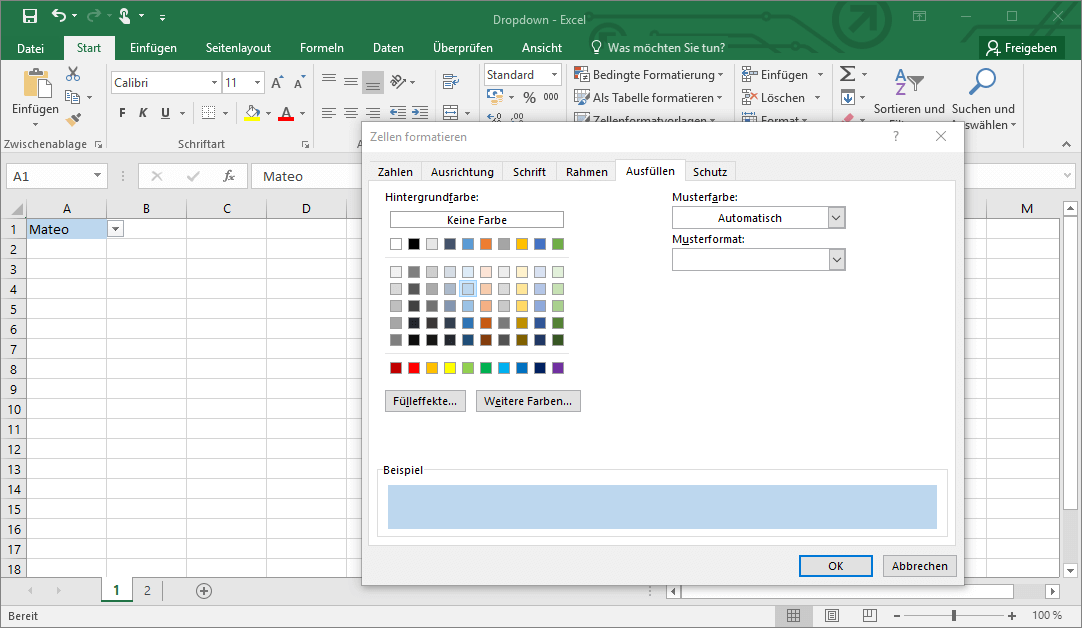Click the AutoSum sigma icon
1082x628 pixels.
point(847,74)
